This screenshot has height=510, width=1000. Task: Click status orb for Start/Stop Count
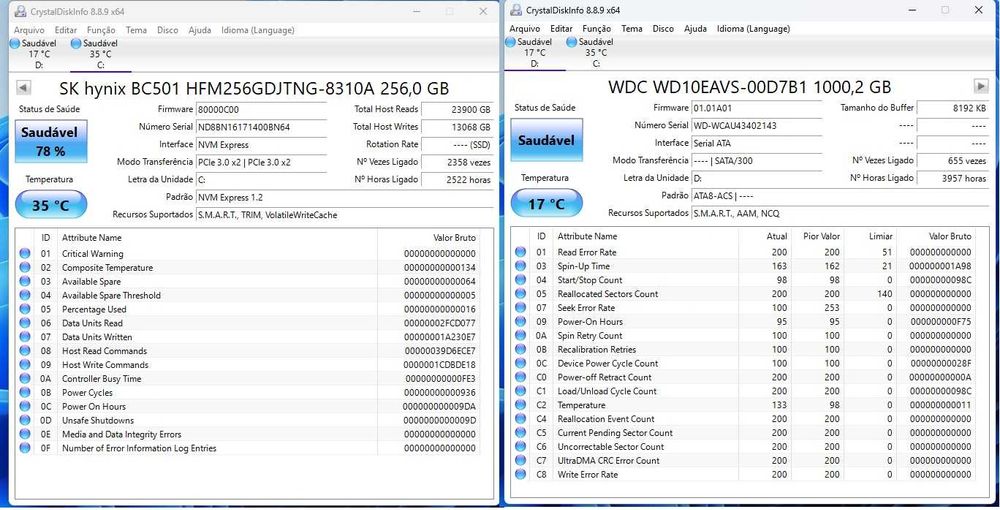pos(520,280)
